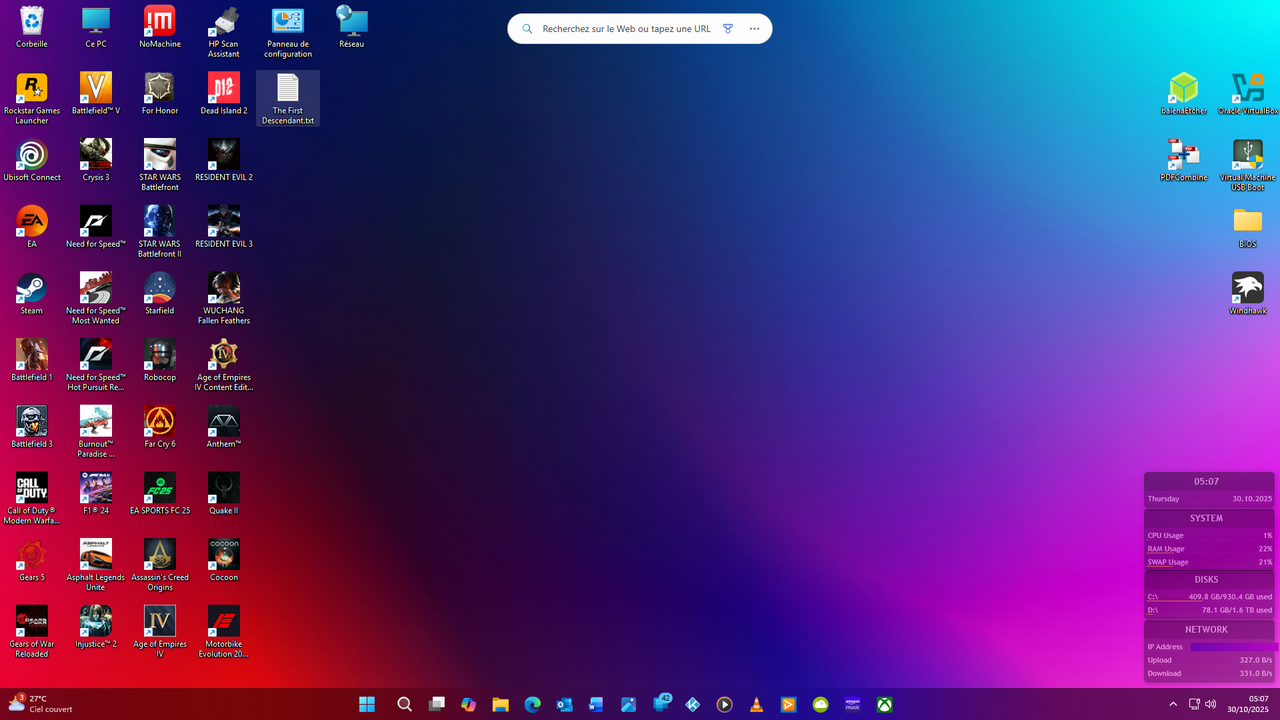Select the Robocop shortcut
The width and height of the screenshot is (1280, 720).
tap(160, 361)
